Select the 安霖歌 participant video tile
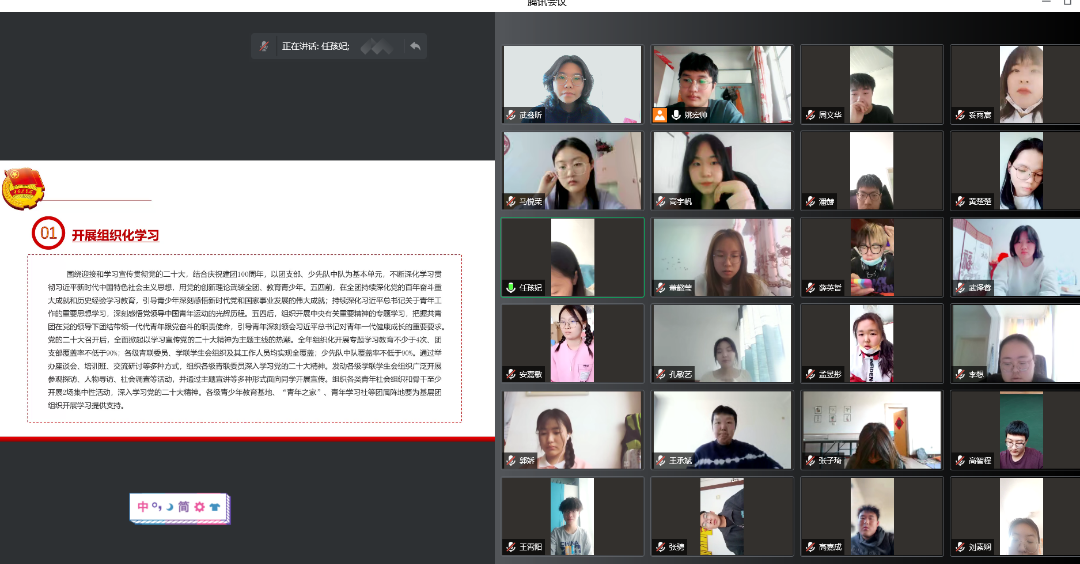Image resolution: width=1080 pixels, height=564 pixels. (573, 343)
